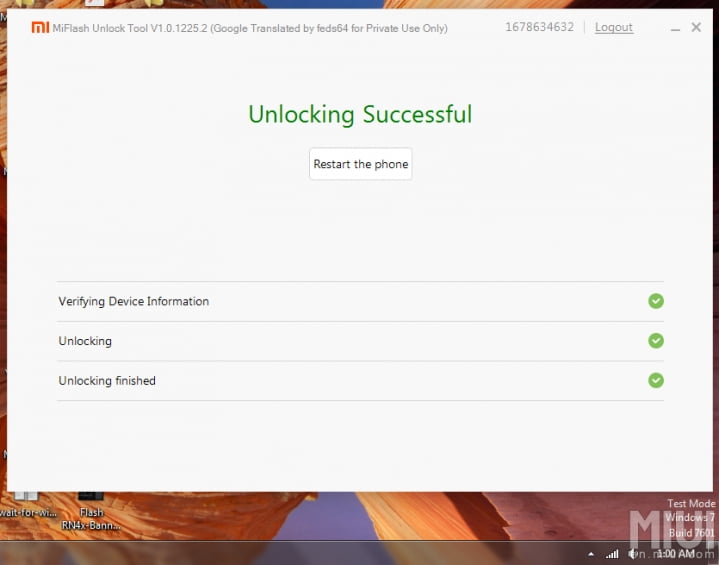The image size is (719, 565).
Task: Show hidden system tray icons
Action: 591,554
